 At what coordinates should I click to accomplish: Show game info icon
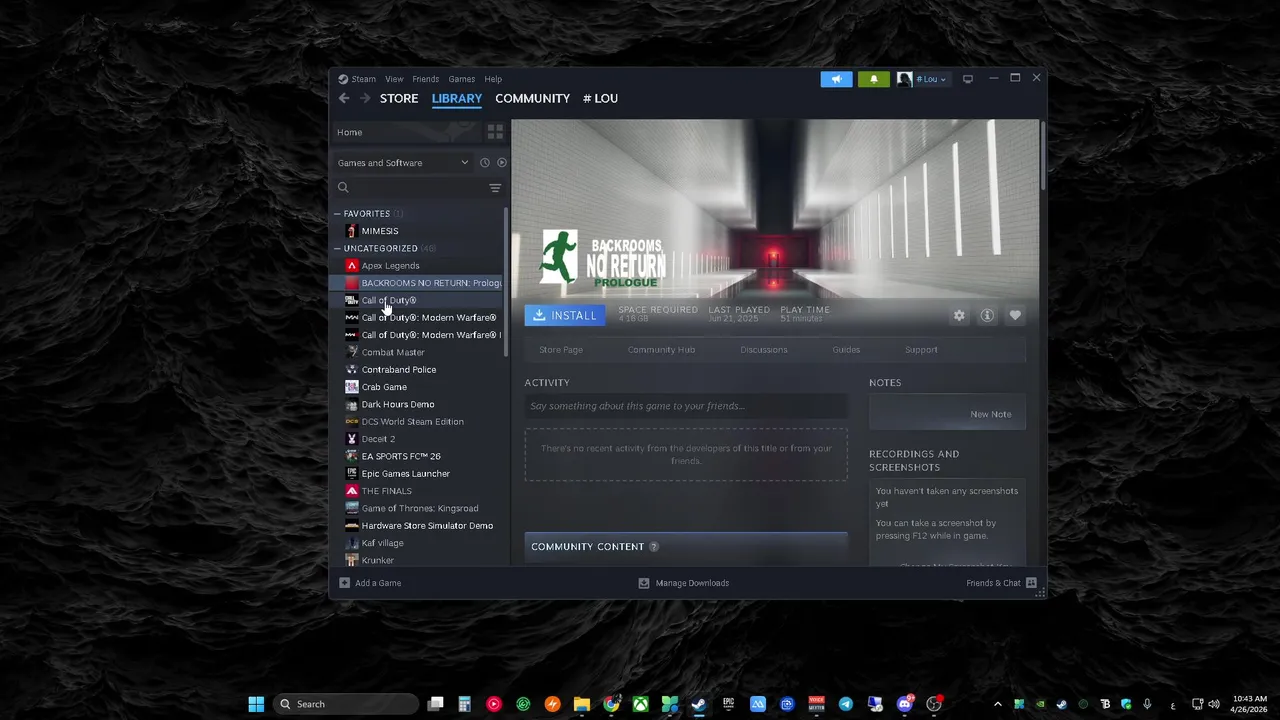tap(987, 316)
